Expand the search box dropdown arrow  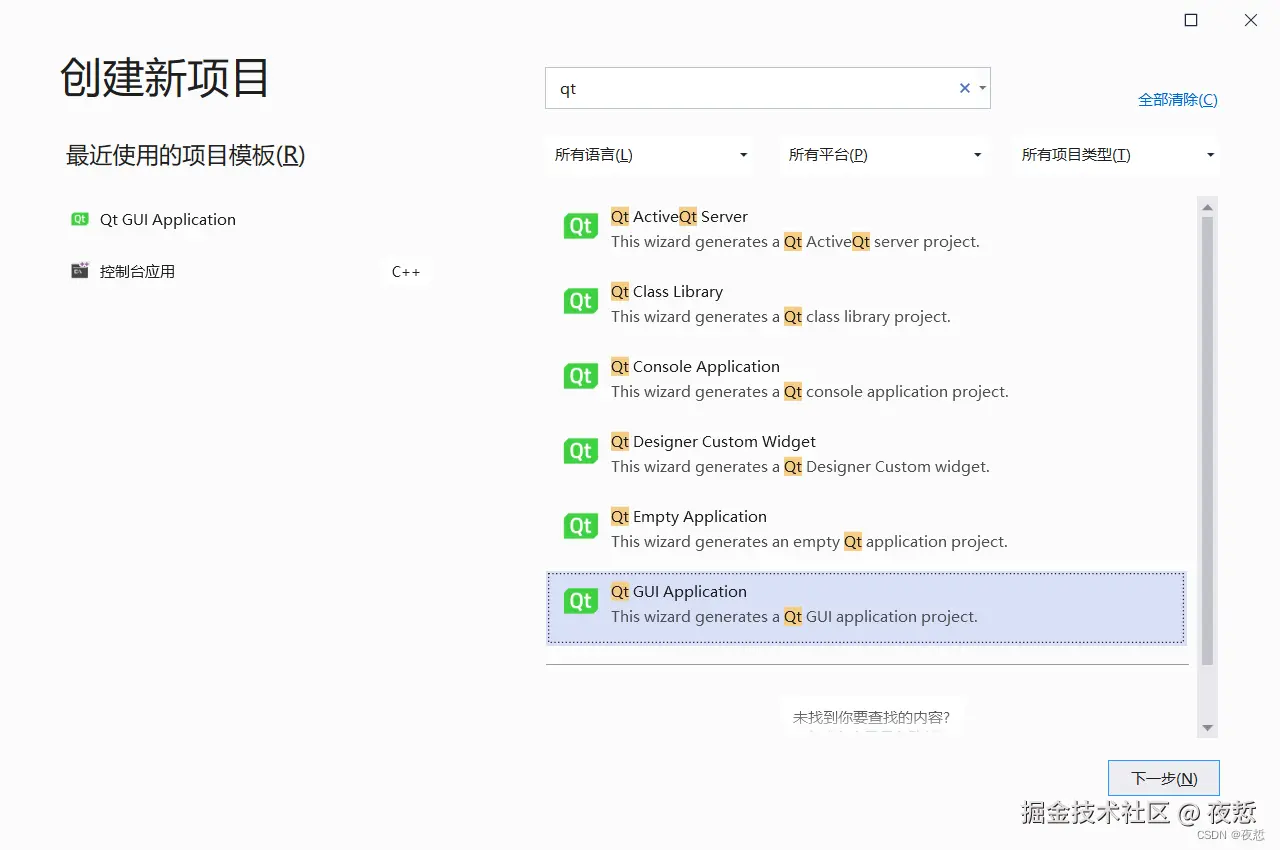point(981,88)
